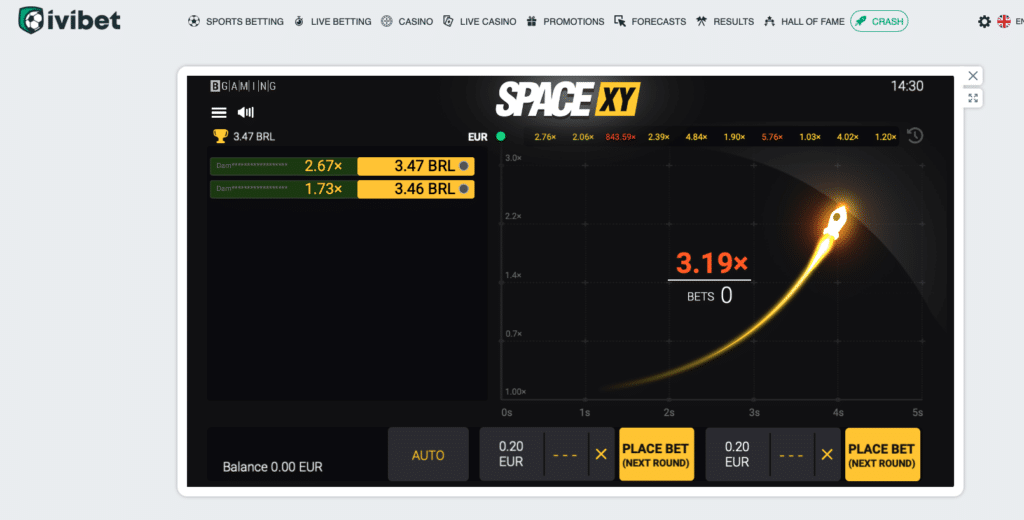Click history result 4.02×

click(x=848, y=137)
